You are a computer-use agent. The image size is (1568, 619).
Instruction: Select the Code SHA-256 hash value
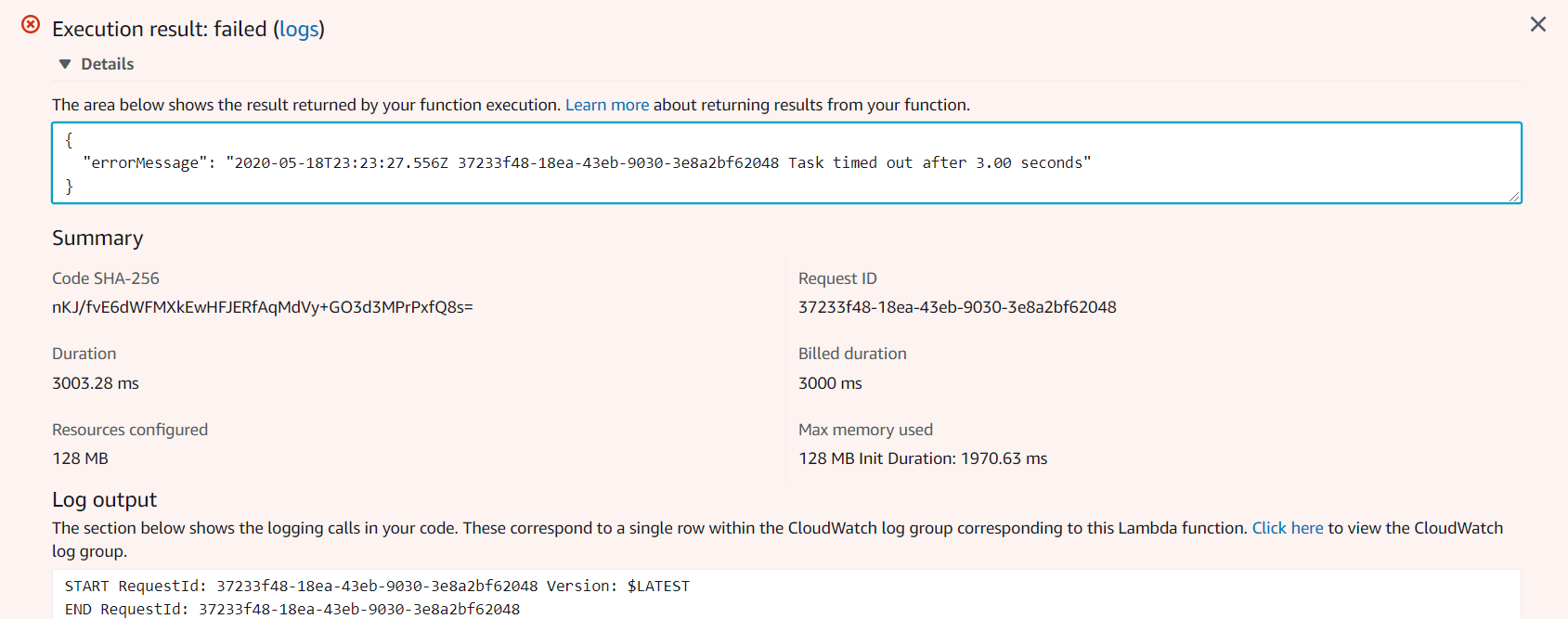point(263,307)
